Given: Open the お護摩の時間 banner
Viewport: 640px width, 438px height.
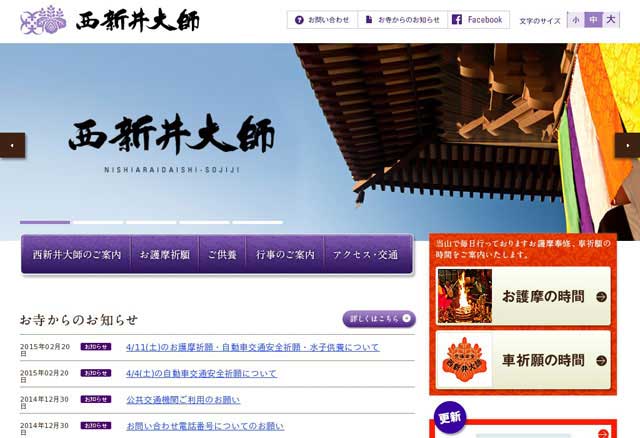Looking at the screenshot, I should coord(523,296).
